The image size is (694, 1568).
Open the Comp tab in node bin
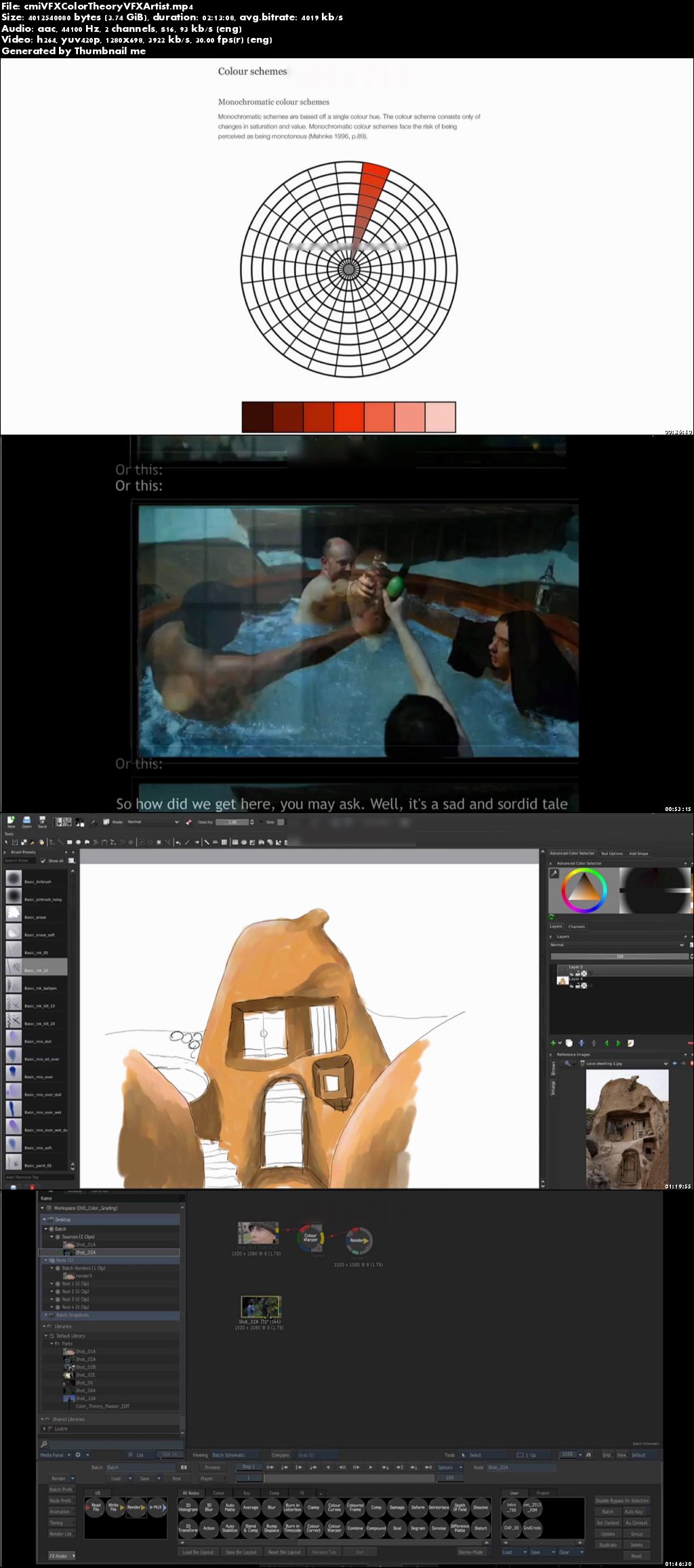pos(274,1493)
